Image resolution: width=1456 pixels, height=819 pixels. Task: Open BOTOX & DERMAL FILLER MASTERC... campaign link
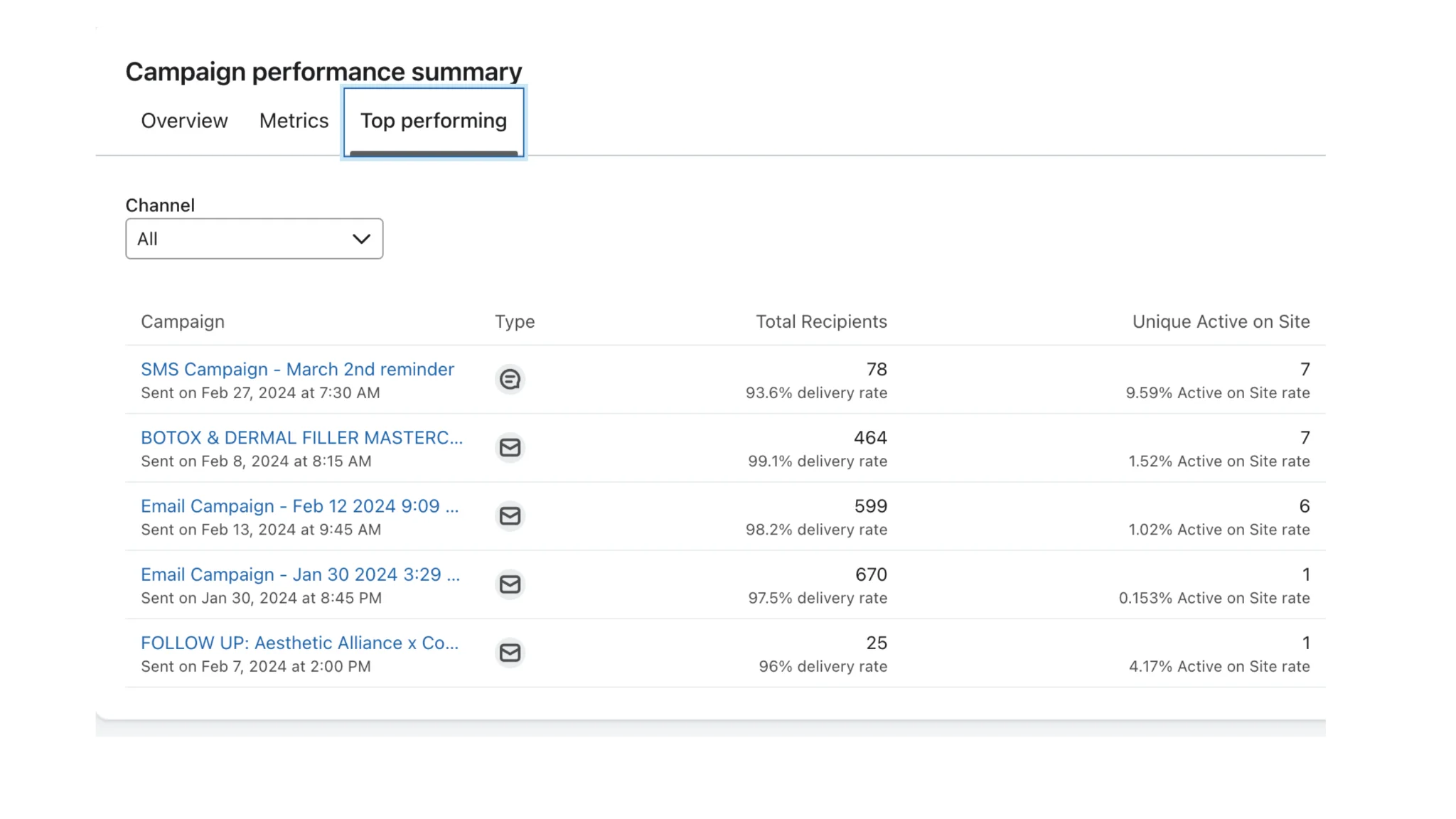coord(301,438)
